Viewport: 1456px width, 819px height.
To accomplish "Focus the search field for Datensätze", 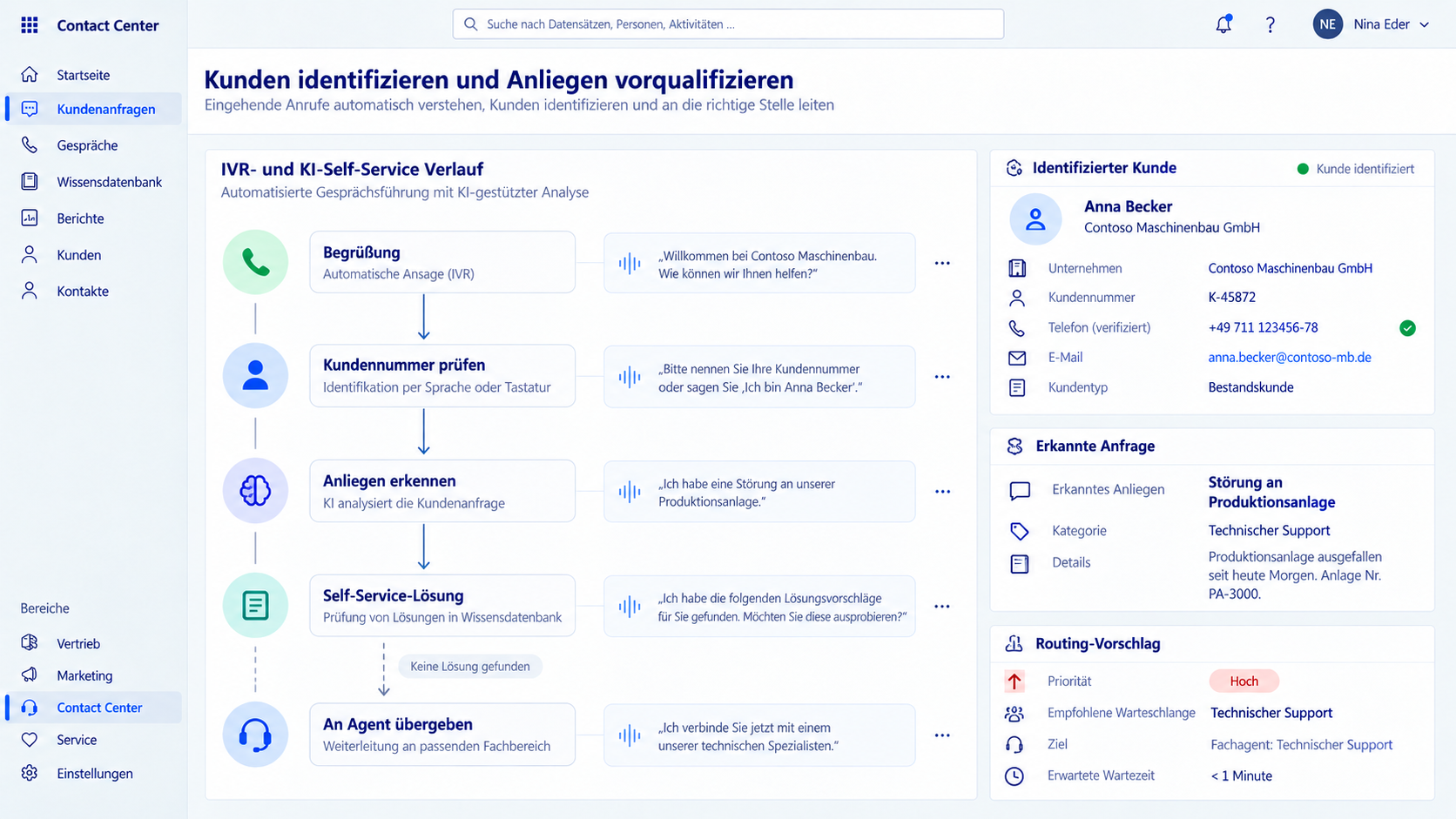I will tap(728, 24).
